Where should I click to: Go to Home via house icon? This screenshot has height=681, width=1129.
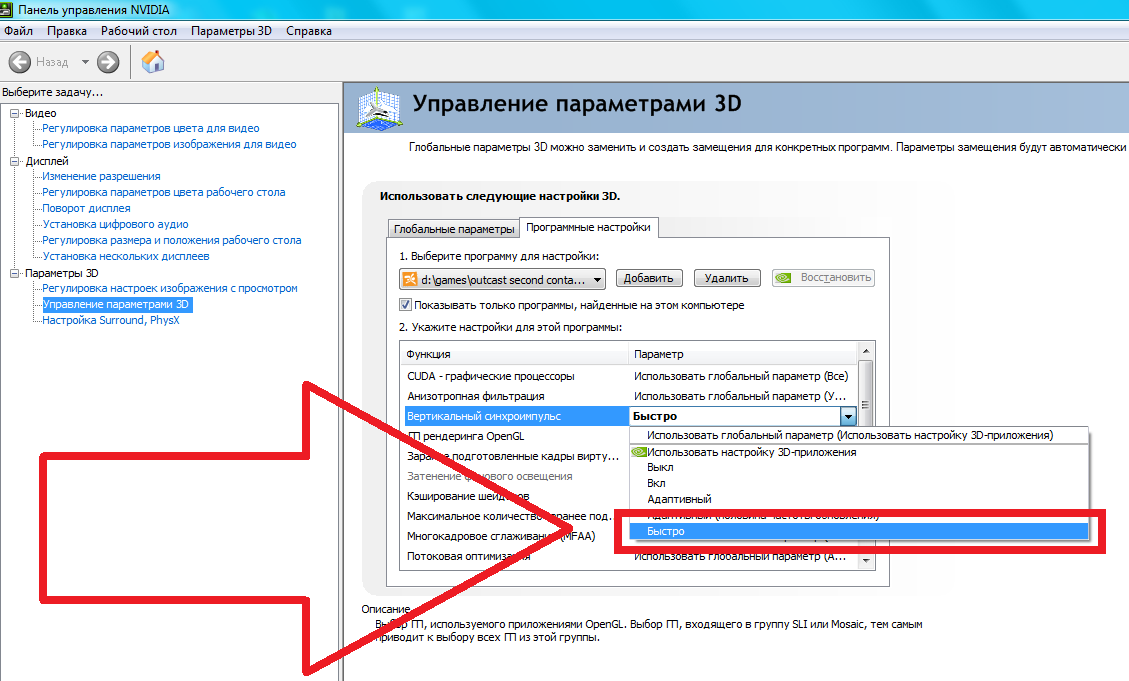pos(153,62)
